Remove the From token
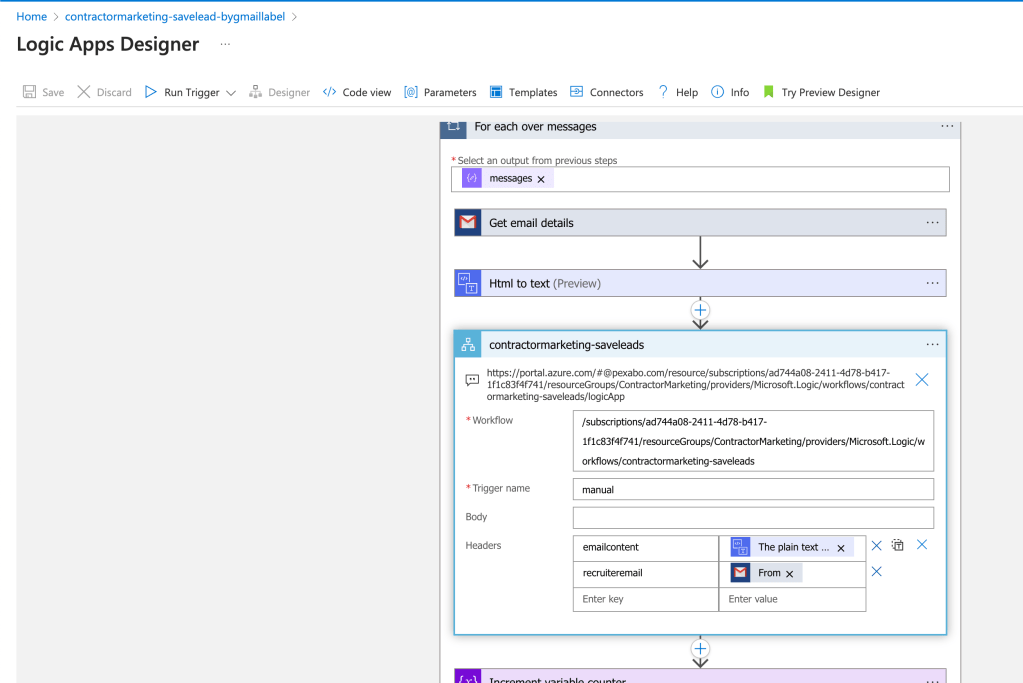This screenshot has width=1023, height=683. tap(789, 574)
